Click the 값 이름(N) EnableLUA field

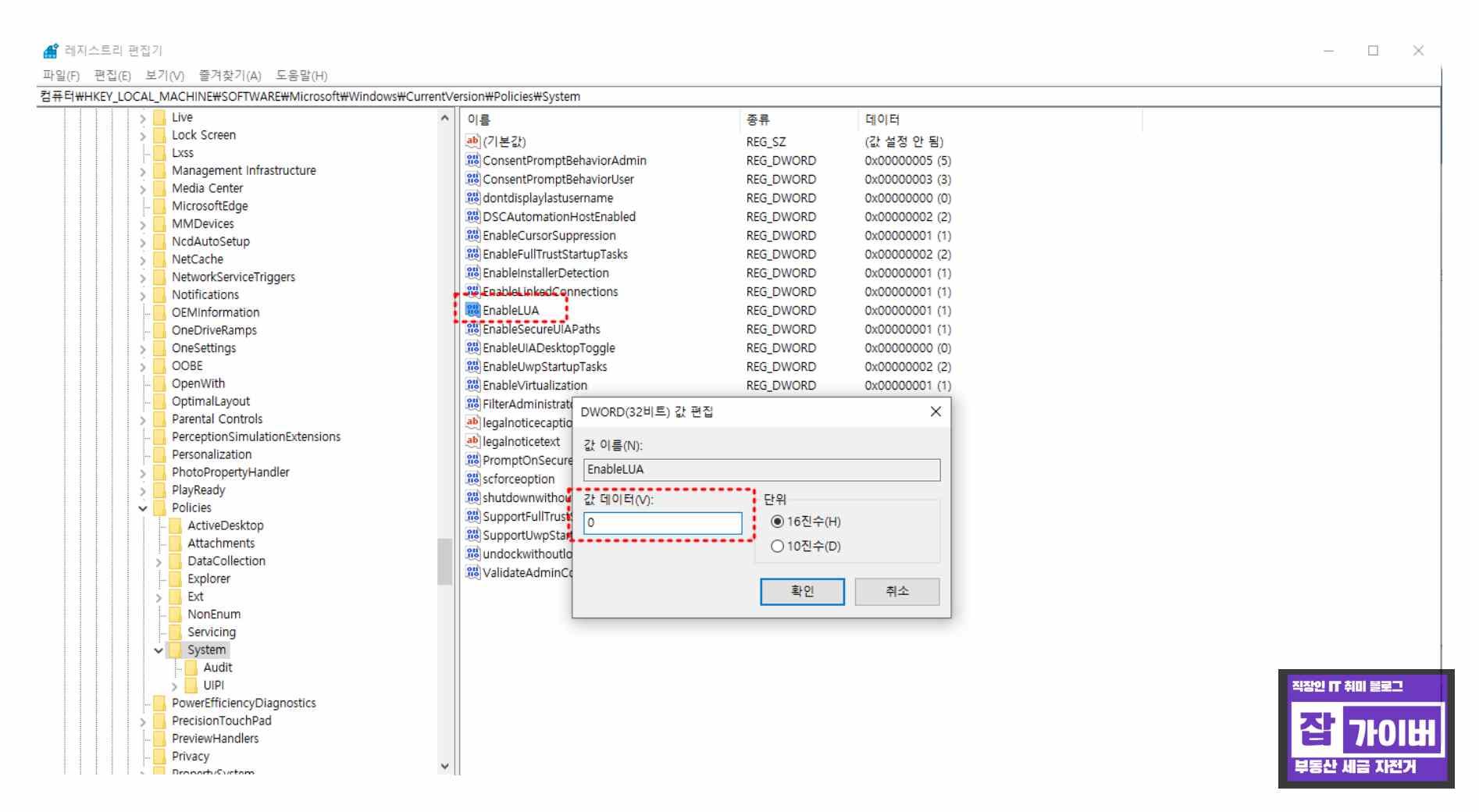click(761, 469)
